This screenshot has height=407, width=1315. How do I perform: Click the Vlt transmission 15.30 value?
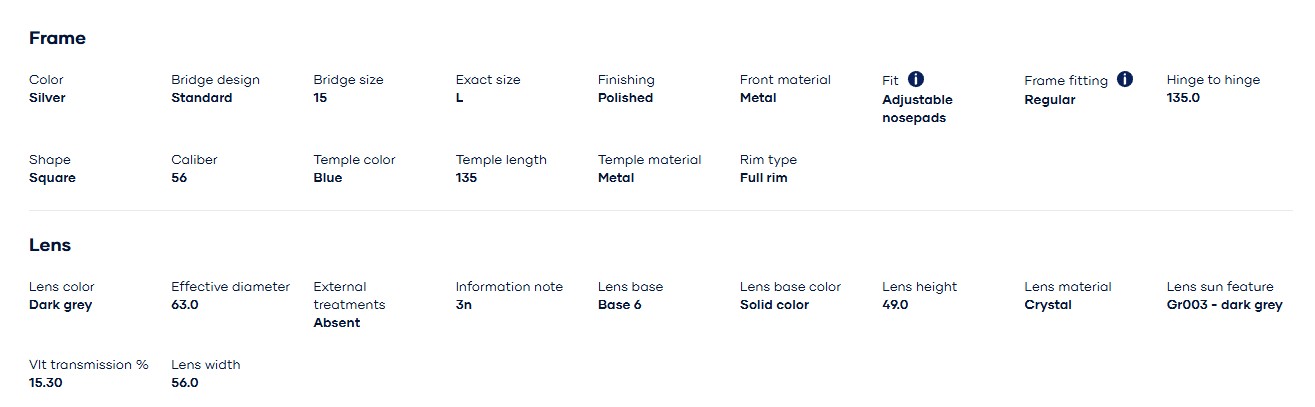point(46,383)
